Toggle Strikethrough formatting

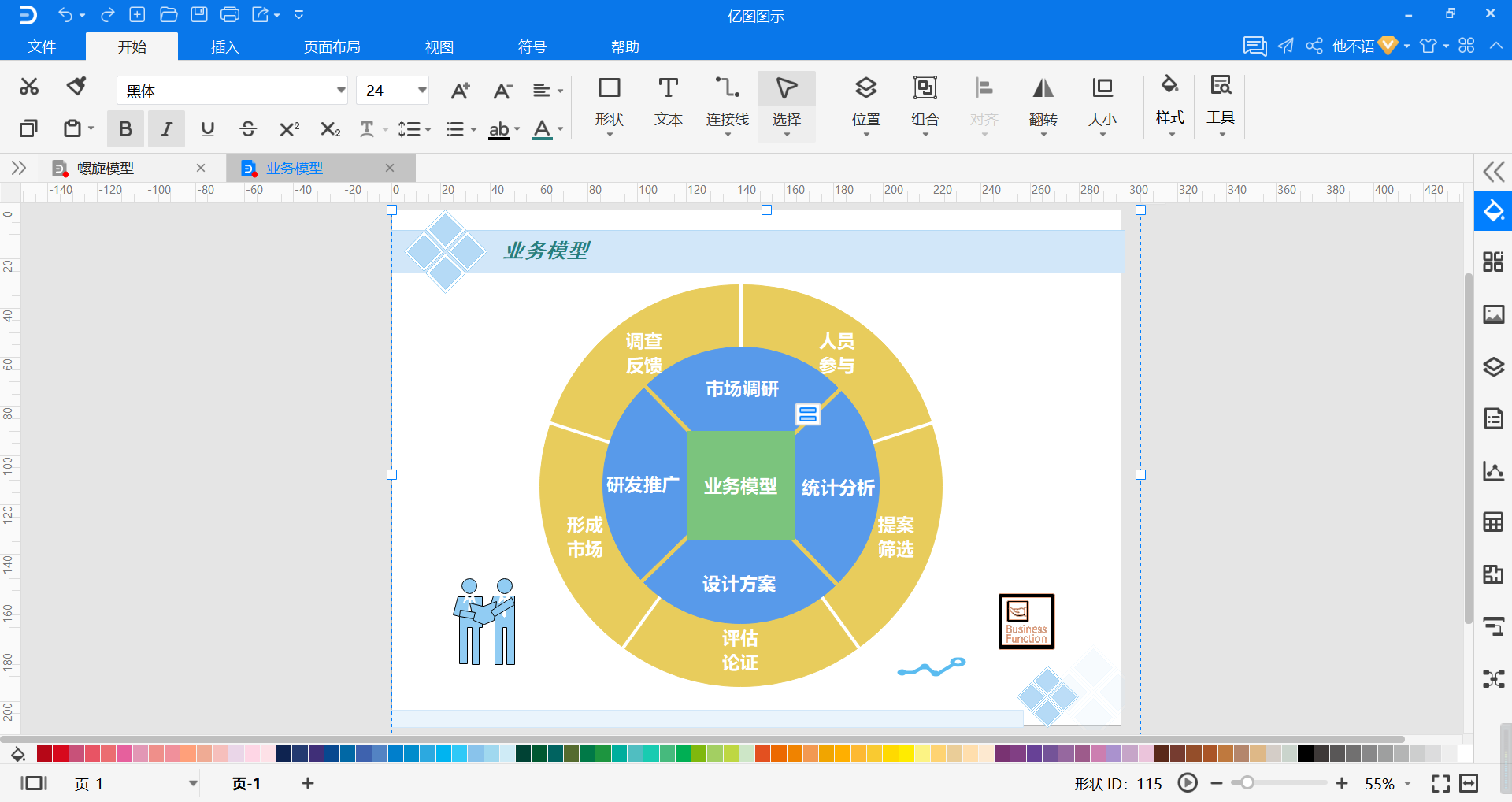248,128
